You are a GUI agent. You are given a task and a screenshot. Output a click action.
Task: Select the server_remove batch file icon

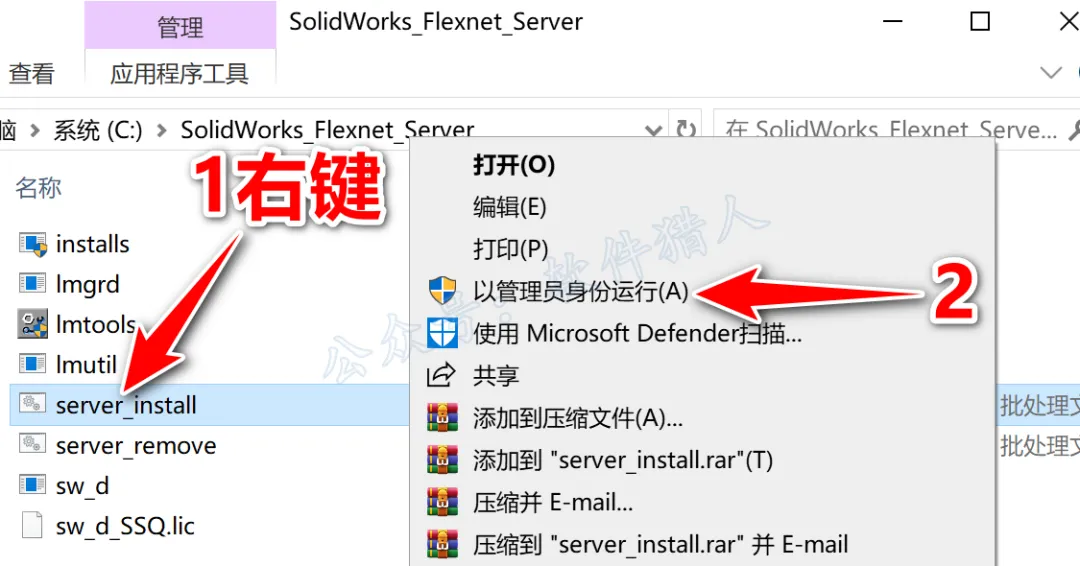coord(32,445)
